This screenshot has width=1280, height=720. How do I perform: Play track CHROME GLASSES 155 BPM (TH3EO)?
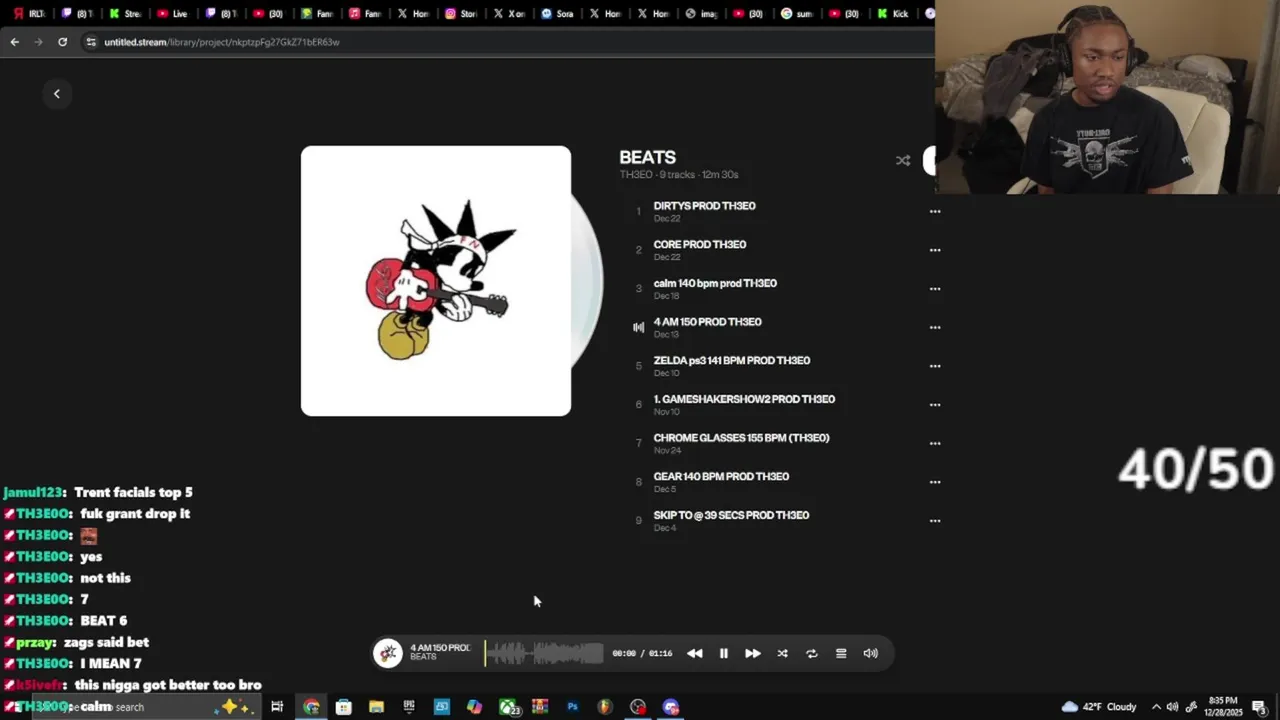pyautogui.click(x=741, y=438)
